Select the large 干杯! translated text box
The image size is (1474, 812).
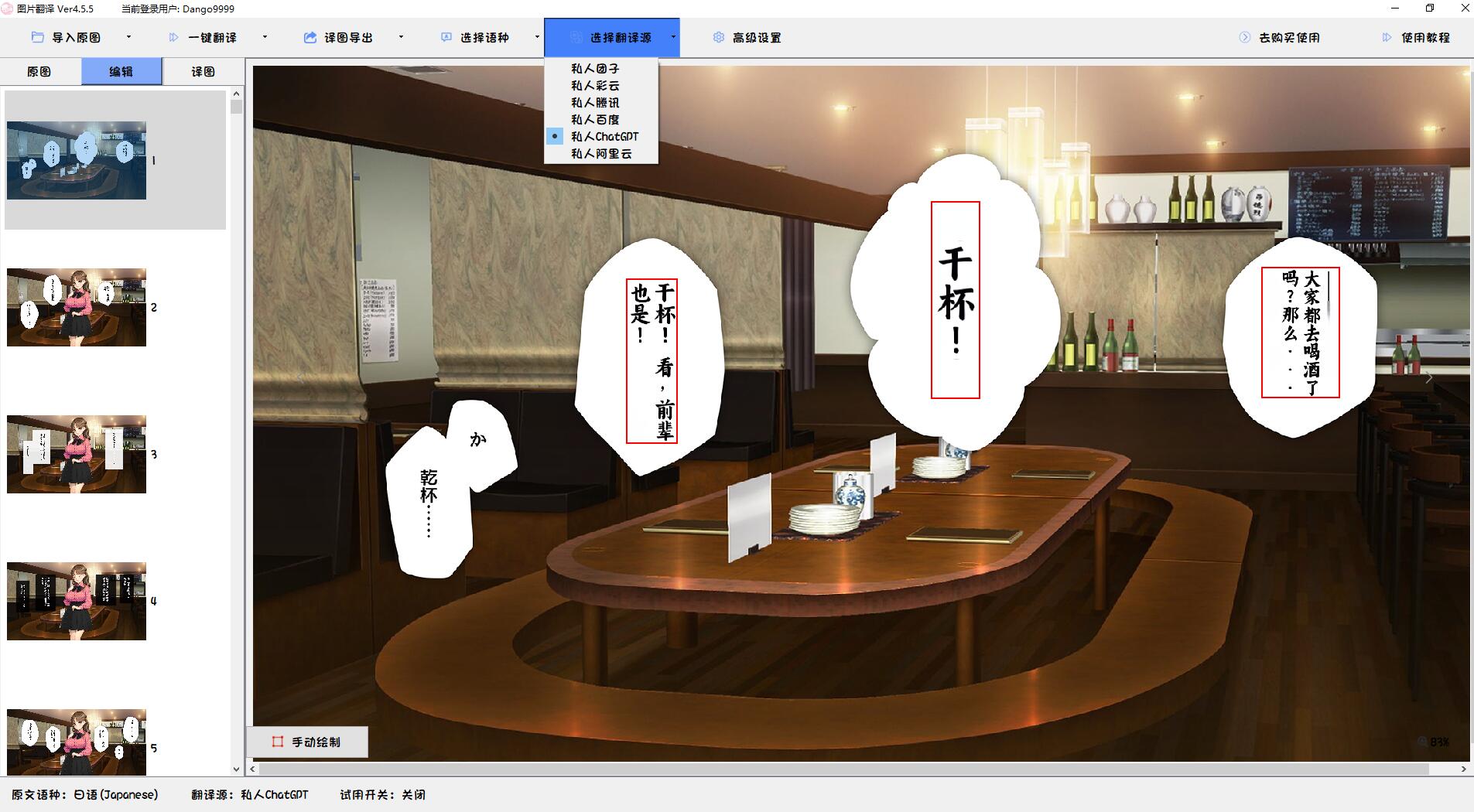pyautogui.click(x=956, y=300)
